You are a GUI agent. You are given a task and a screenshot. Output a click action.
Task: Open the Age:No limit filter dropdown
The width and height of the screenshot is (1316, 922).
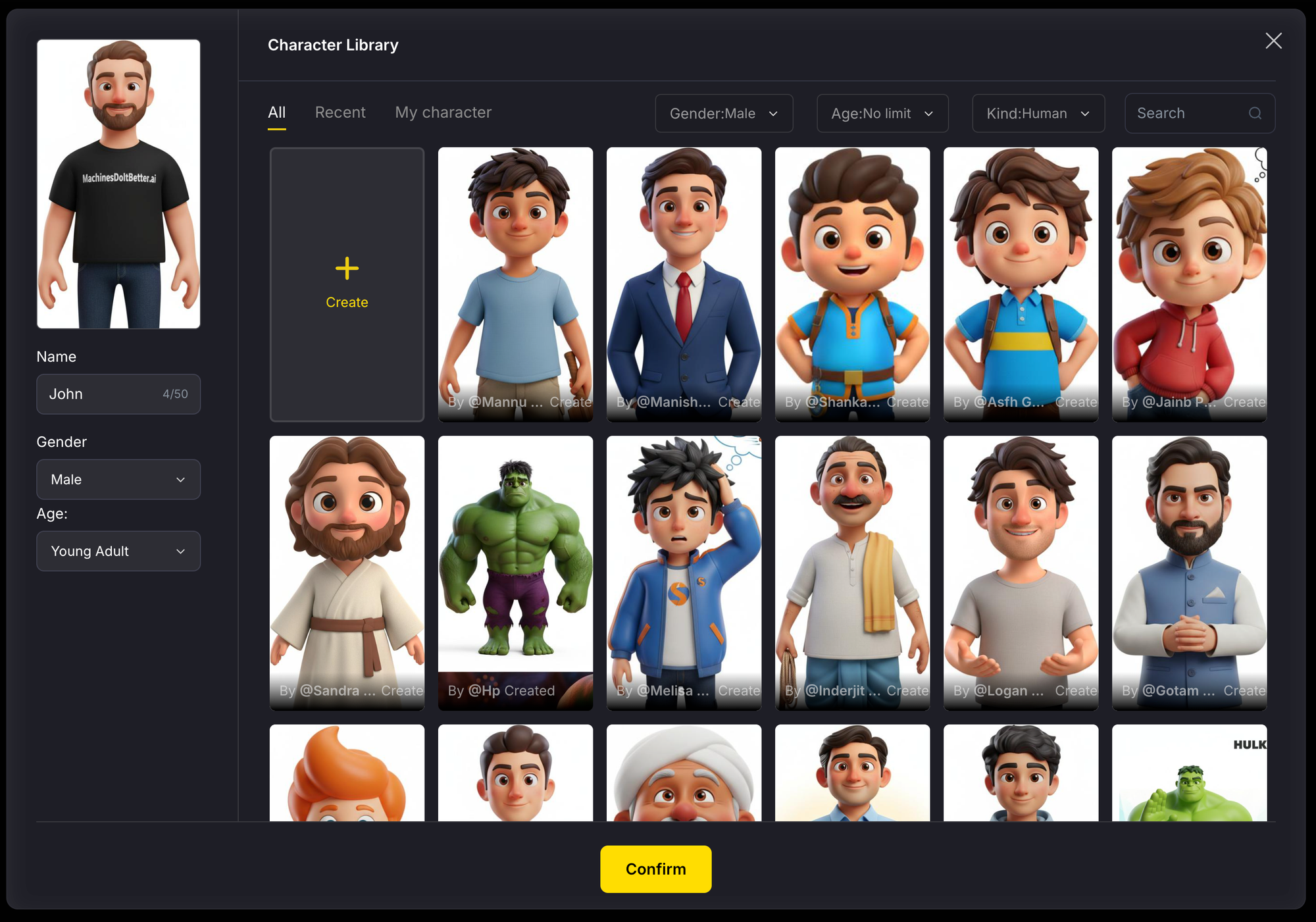click(x=882, y=113)
